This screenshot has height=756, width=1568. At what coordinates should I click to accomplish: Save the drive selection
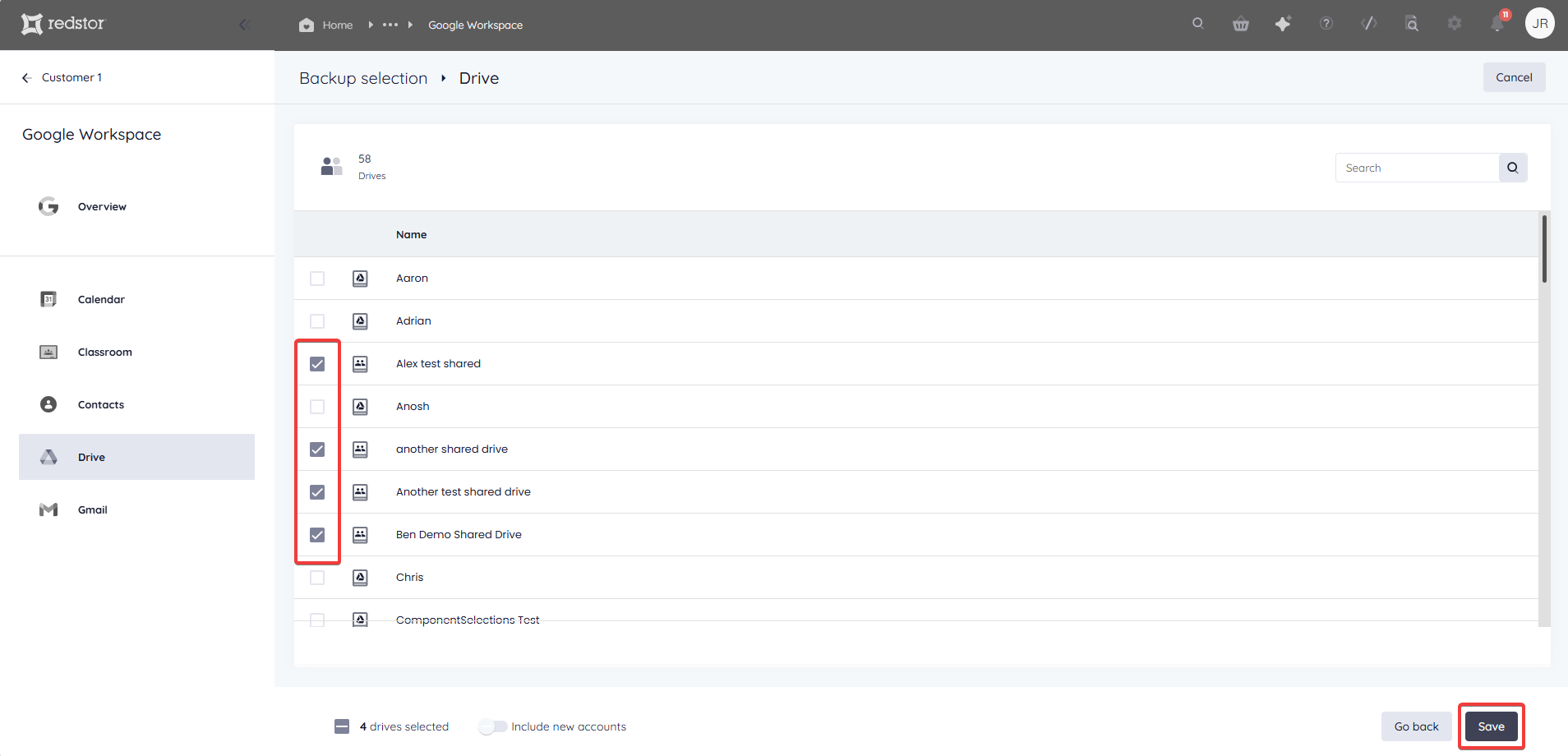pos(1491,726)
